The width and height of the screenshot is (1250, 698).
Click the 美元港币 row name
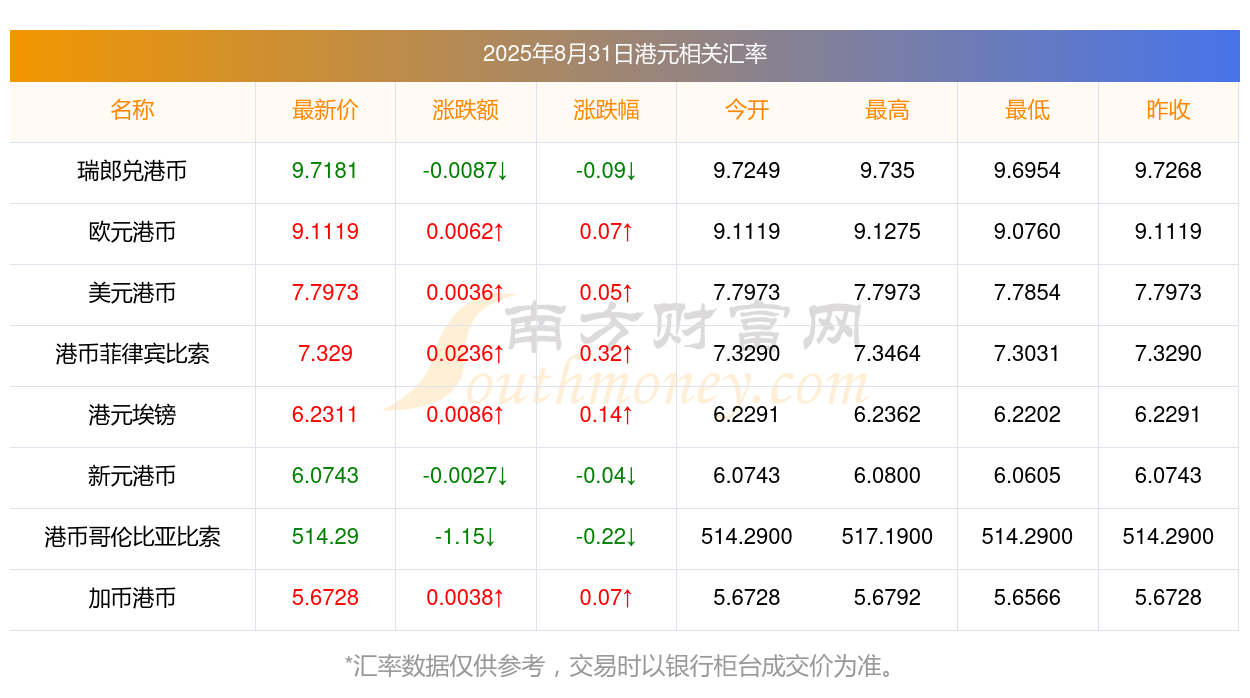133,293
